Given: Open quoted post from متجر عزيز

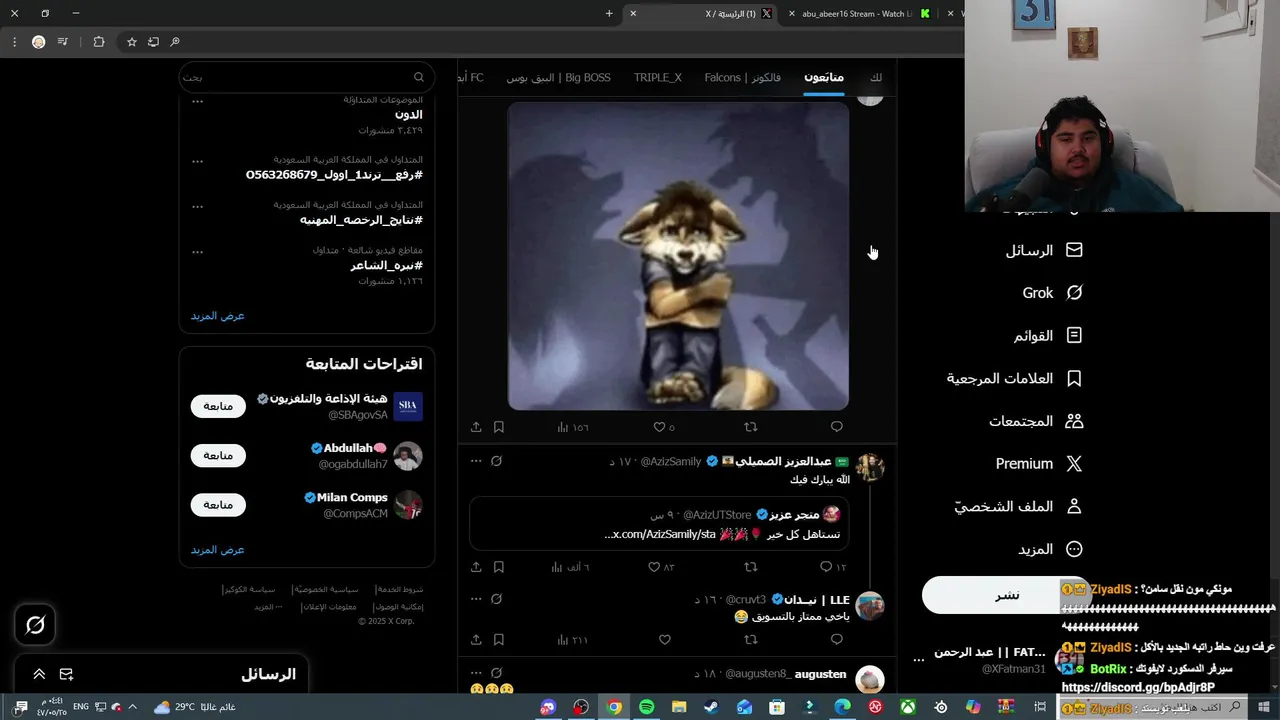Looking at the screenshot, I should coord(657,524).
